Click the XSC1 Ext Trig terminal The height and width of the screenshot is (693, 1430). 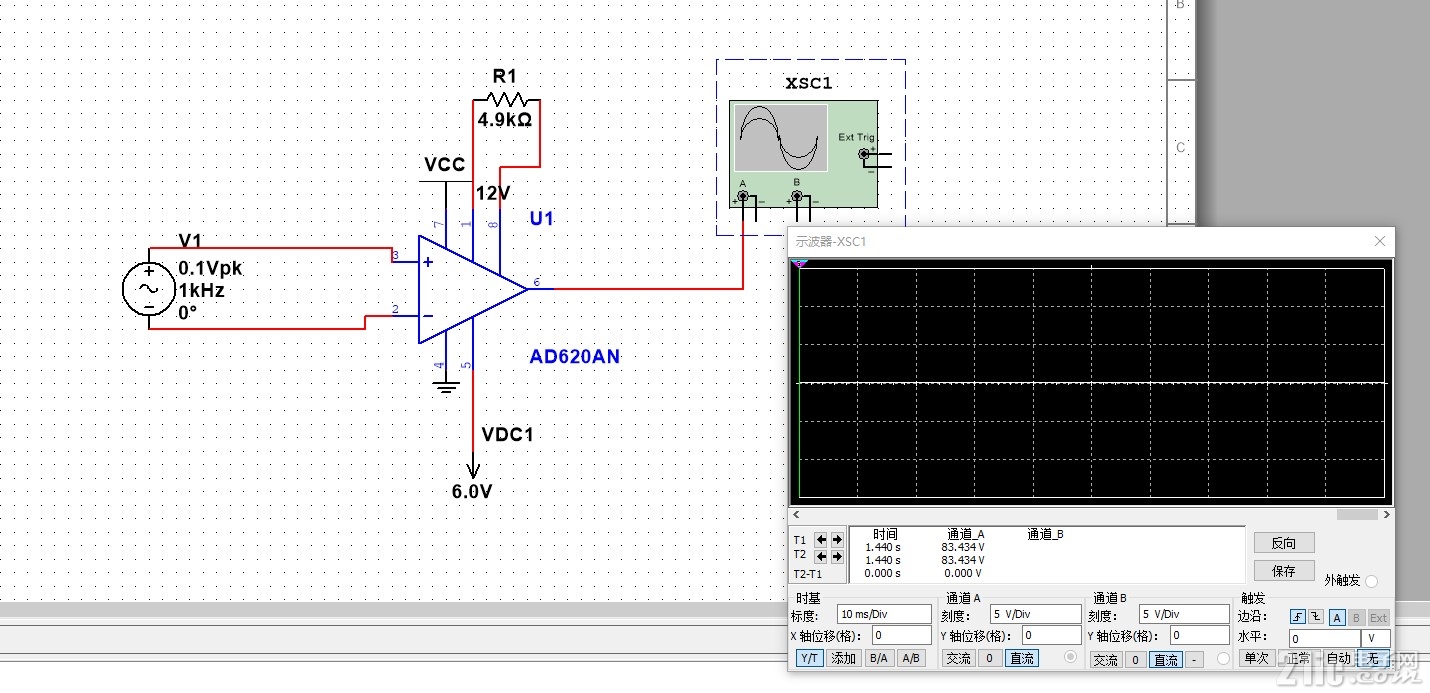[864, 154]
